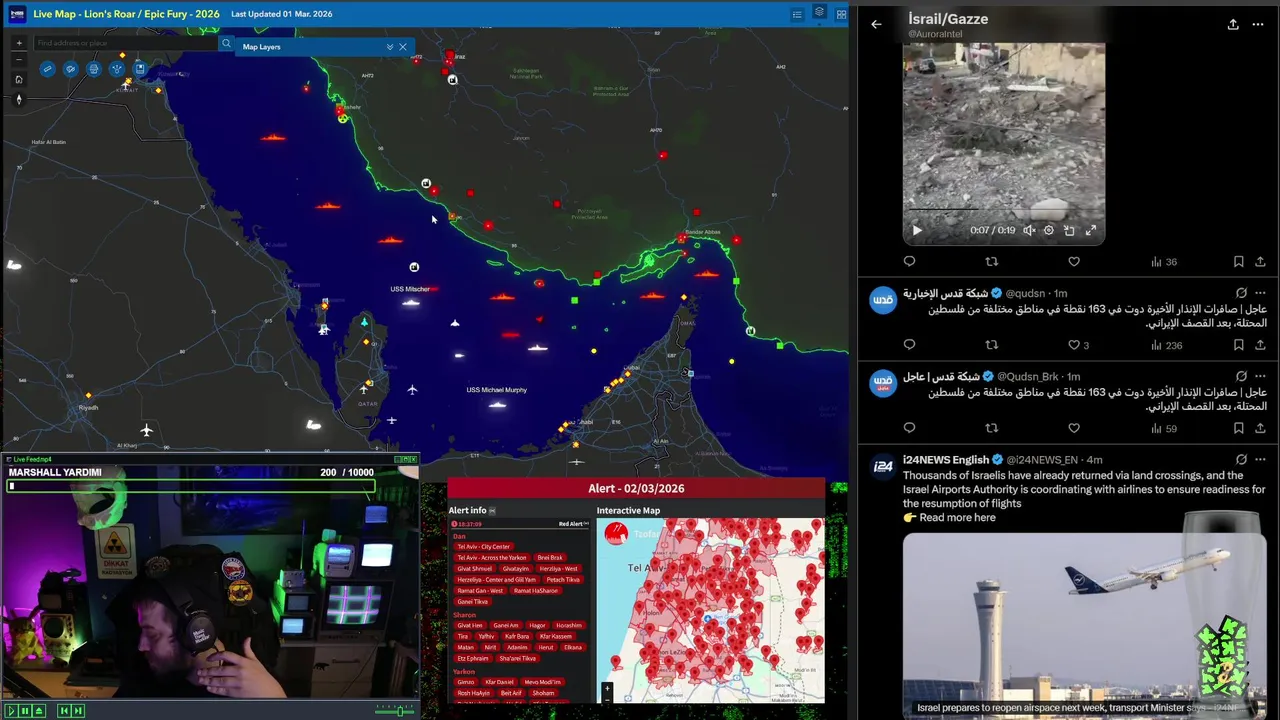Bookmark the video tweet
The height and width of the screenshot is (720, 1280).
1238,261
